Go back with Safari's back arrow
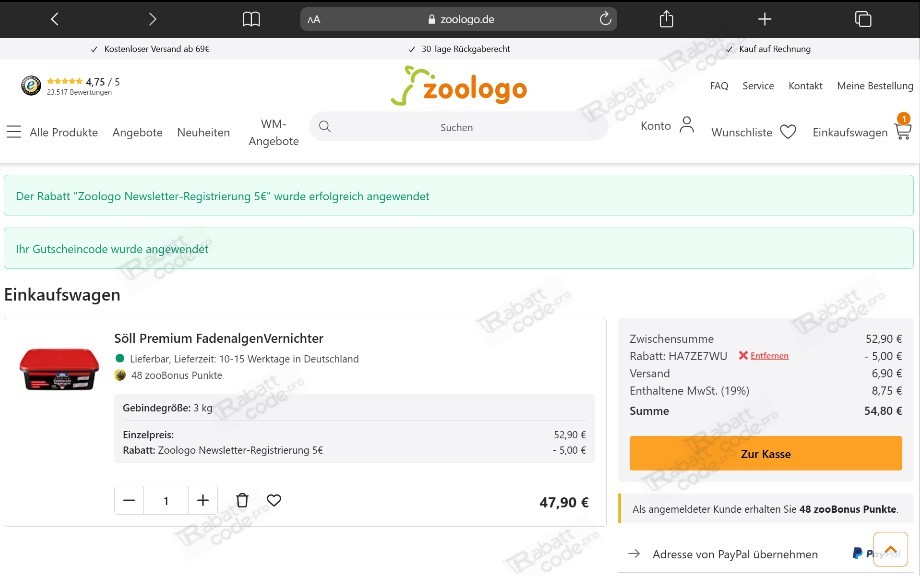 [55, 19]
